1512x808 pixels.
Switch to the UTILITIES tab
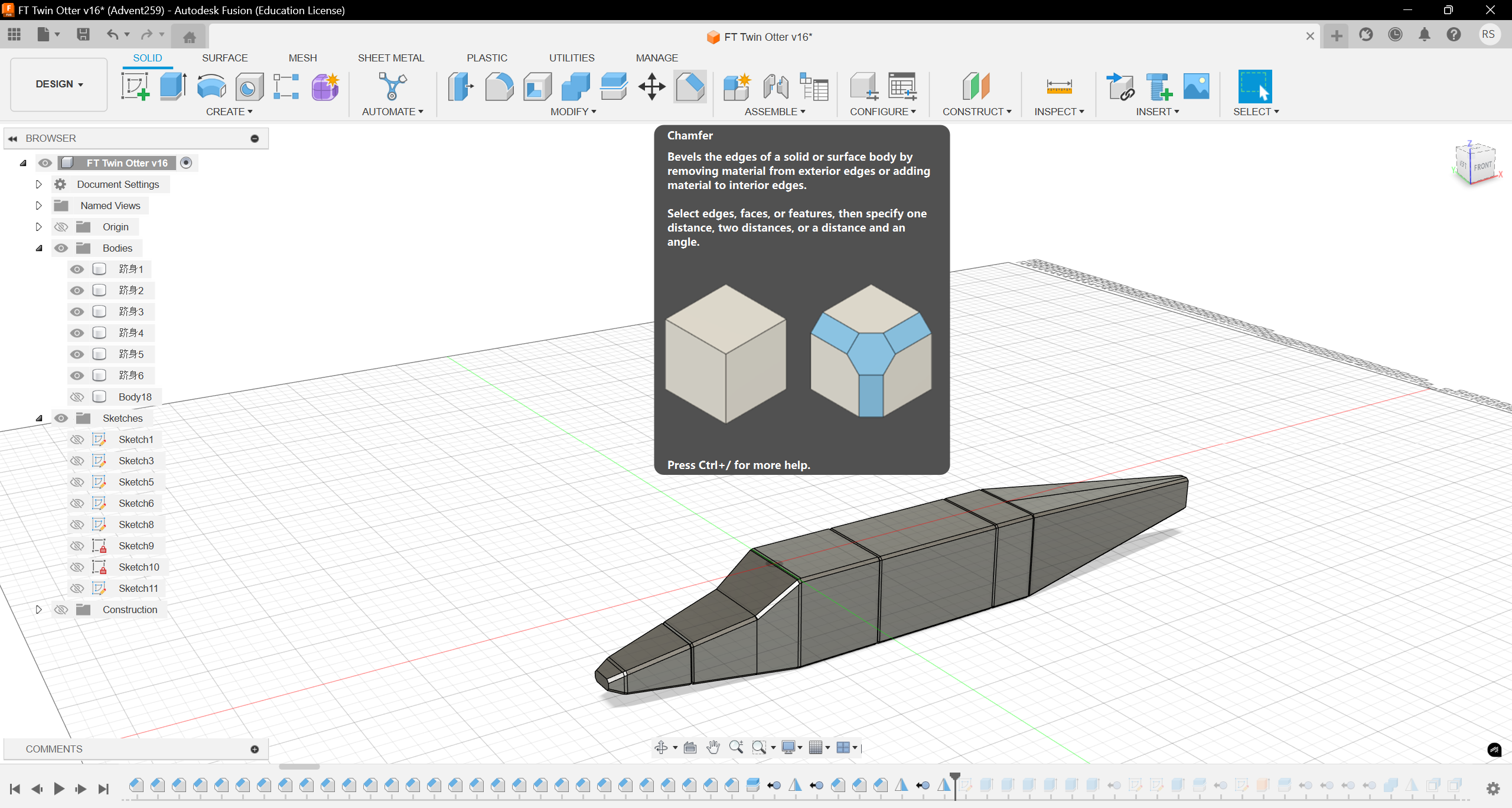572,58
